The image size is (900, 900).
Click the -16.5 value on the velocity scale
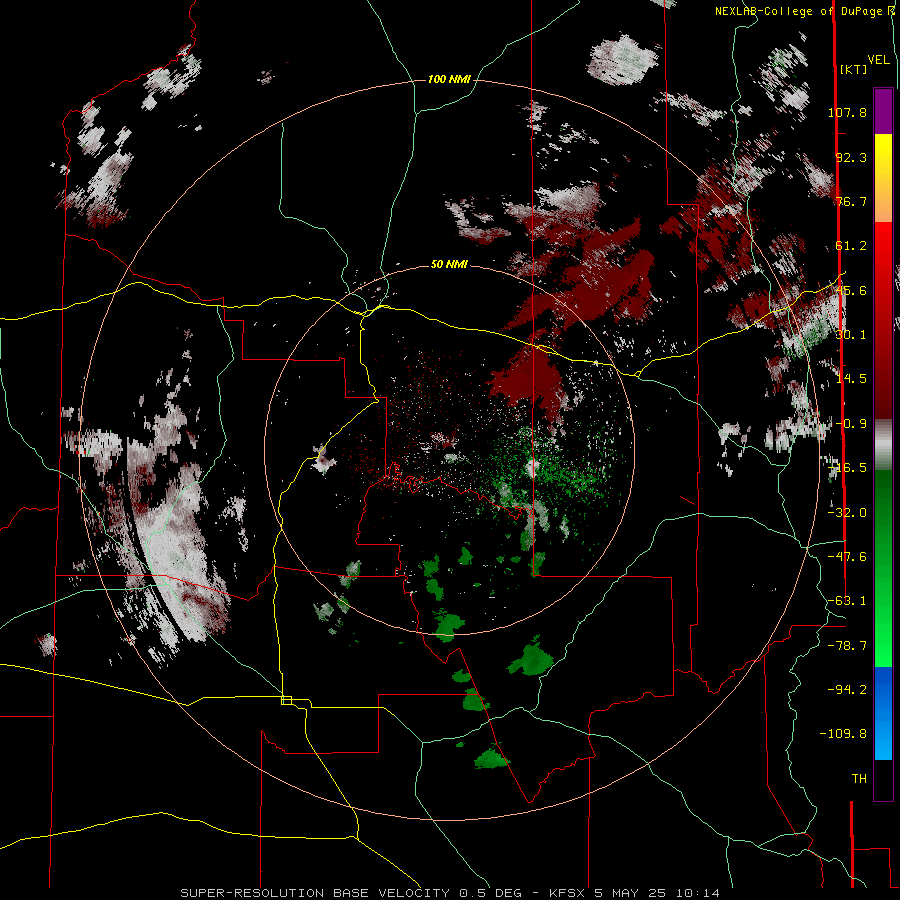click(x=847, y=468)
